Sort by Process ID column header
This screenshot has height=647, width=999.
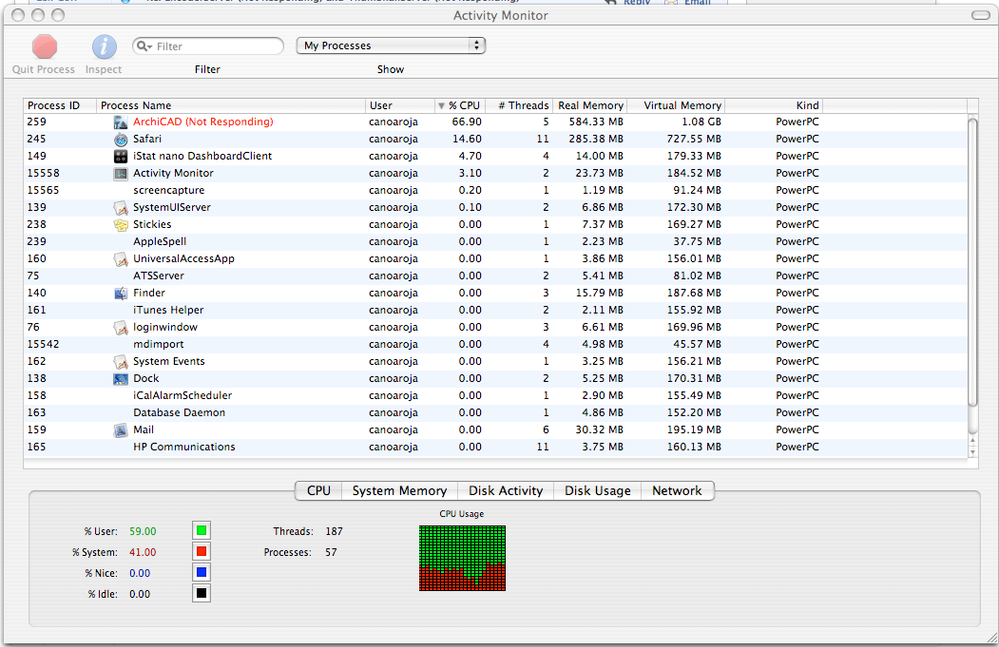60,106
